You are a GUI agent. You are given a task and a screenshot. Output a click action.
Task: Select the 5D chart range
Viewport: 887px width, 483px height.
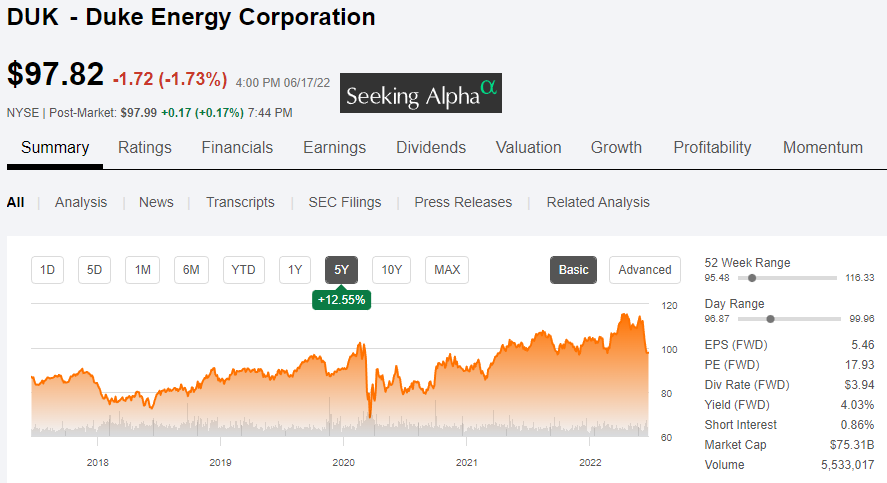click(x=94, y=270)
